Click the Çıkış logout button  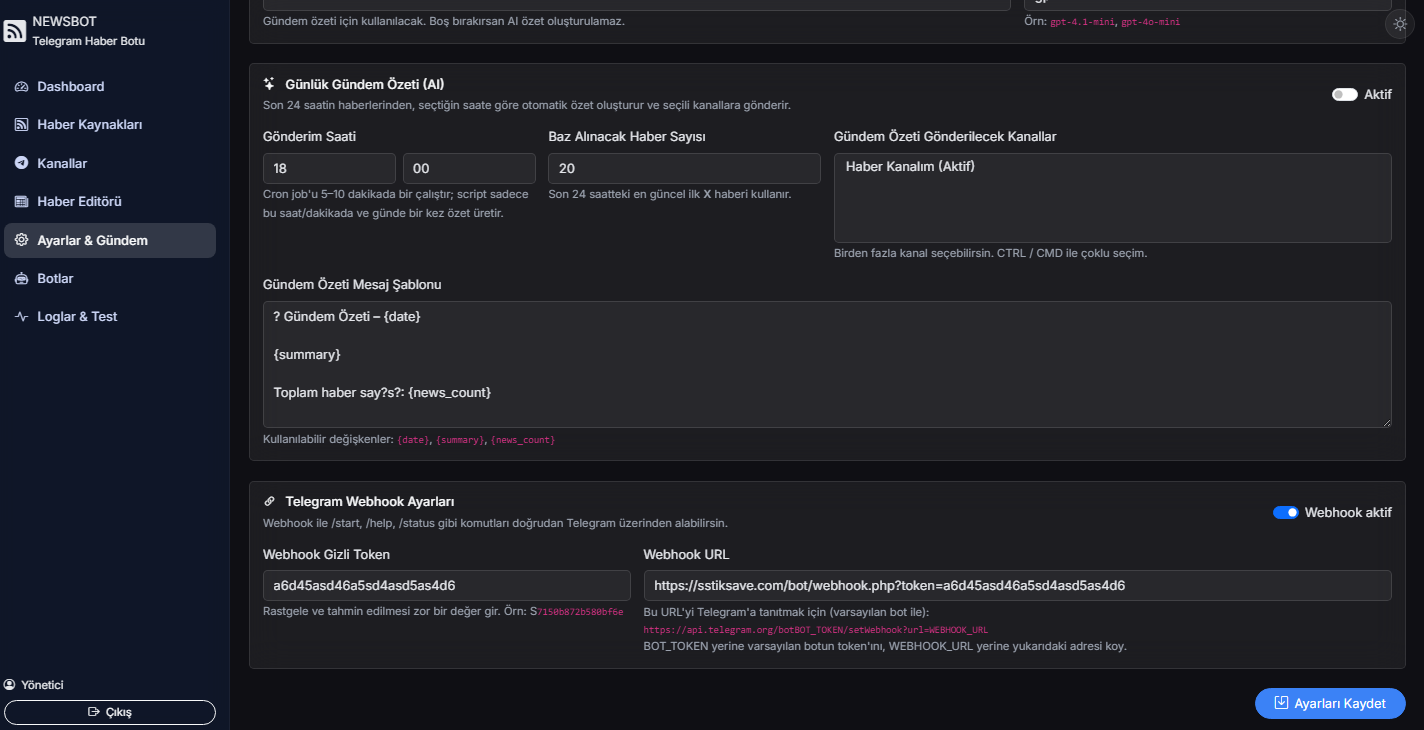point(110,712)
